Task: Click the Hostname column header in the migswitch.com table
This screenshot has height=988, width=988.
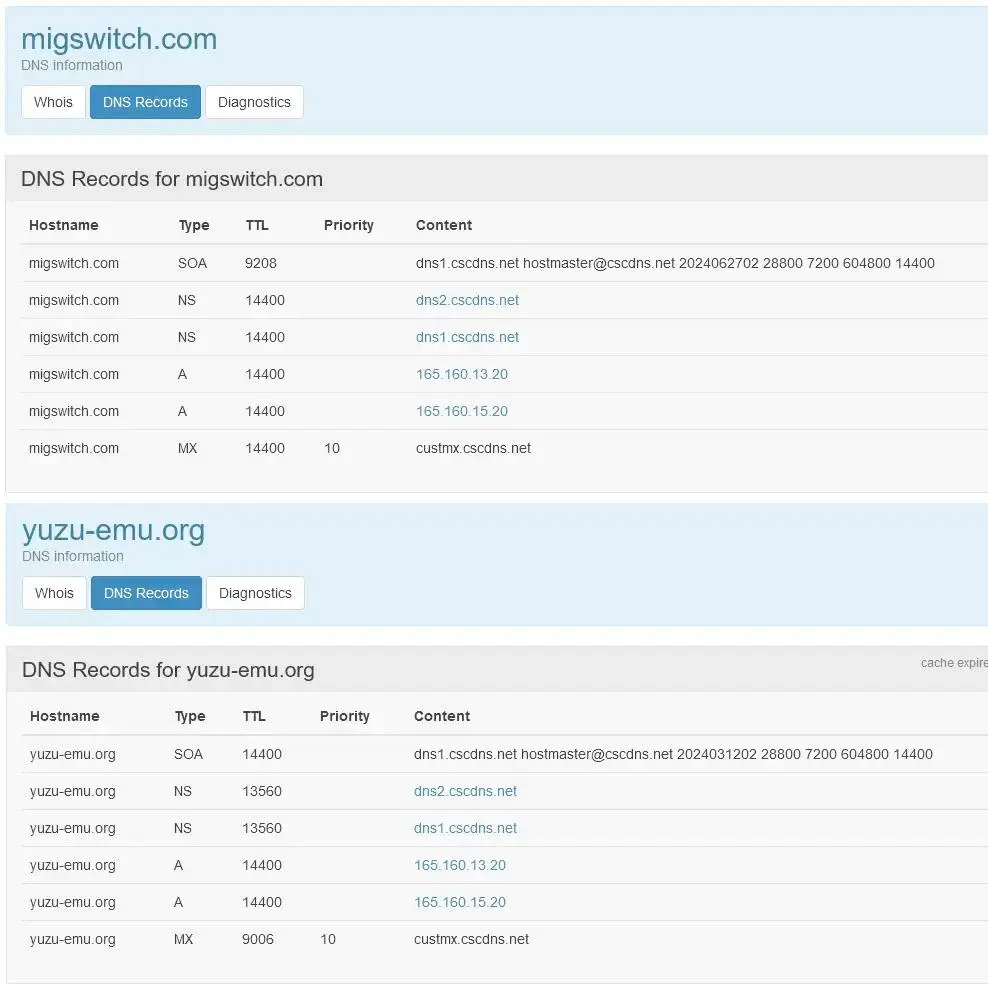Action: coord(64,225)
